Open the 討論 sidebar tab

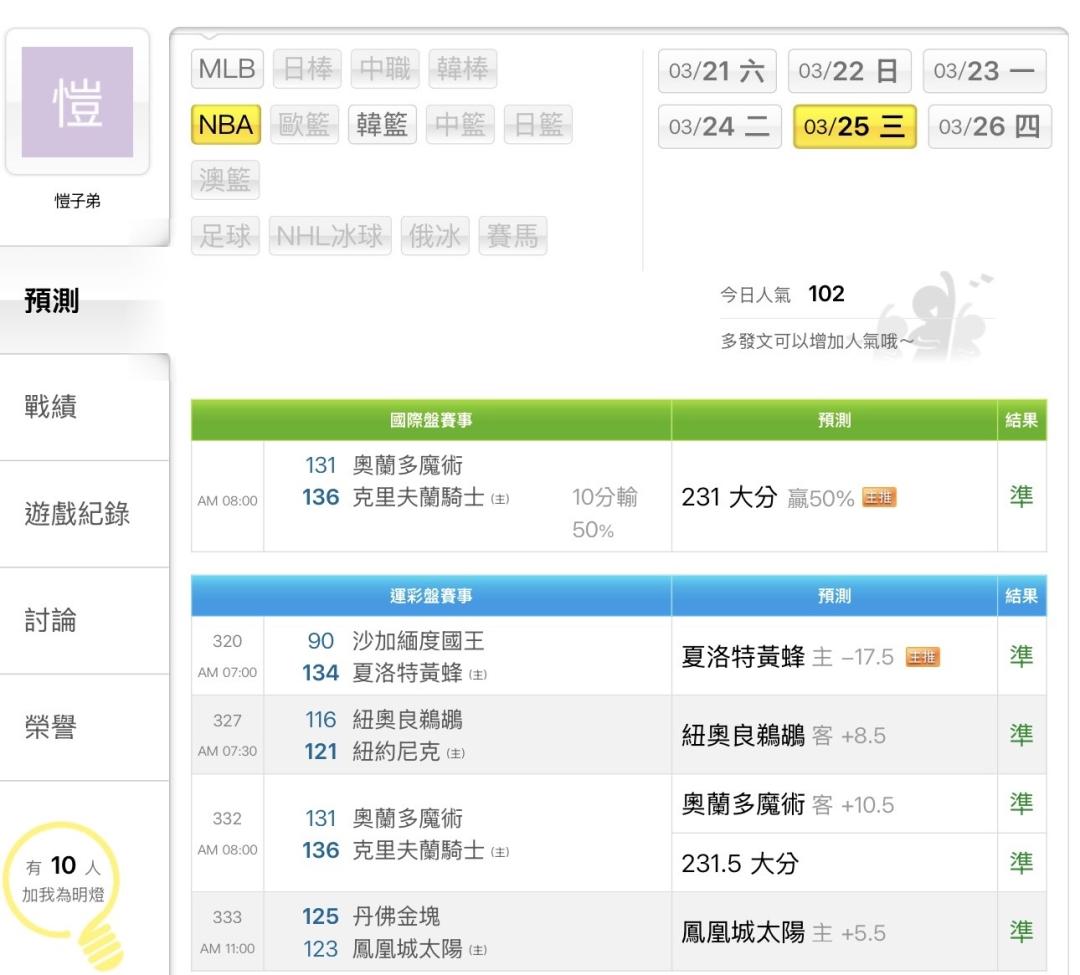[x=84, y=620]
